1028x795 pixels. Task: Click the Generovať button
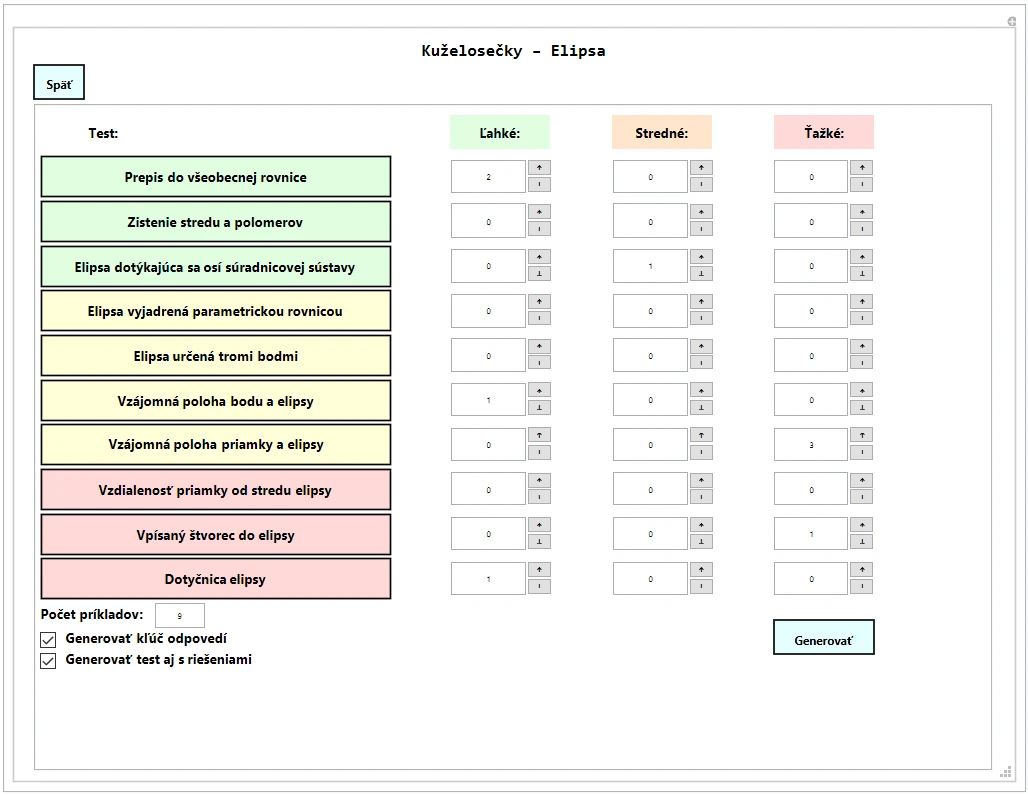point(823,637)
